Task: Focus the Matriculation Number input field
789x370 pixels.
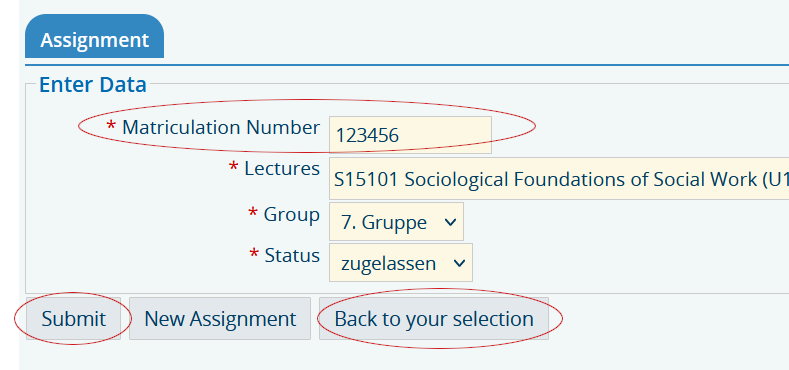Action: tap(410, 135)
